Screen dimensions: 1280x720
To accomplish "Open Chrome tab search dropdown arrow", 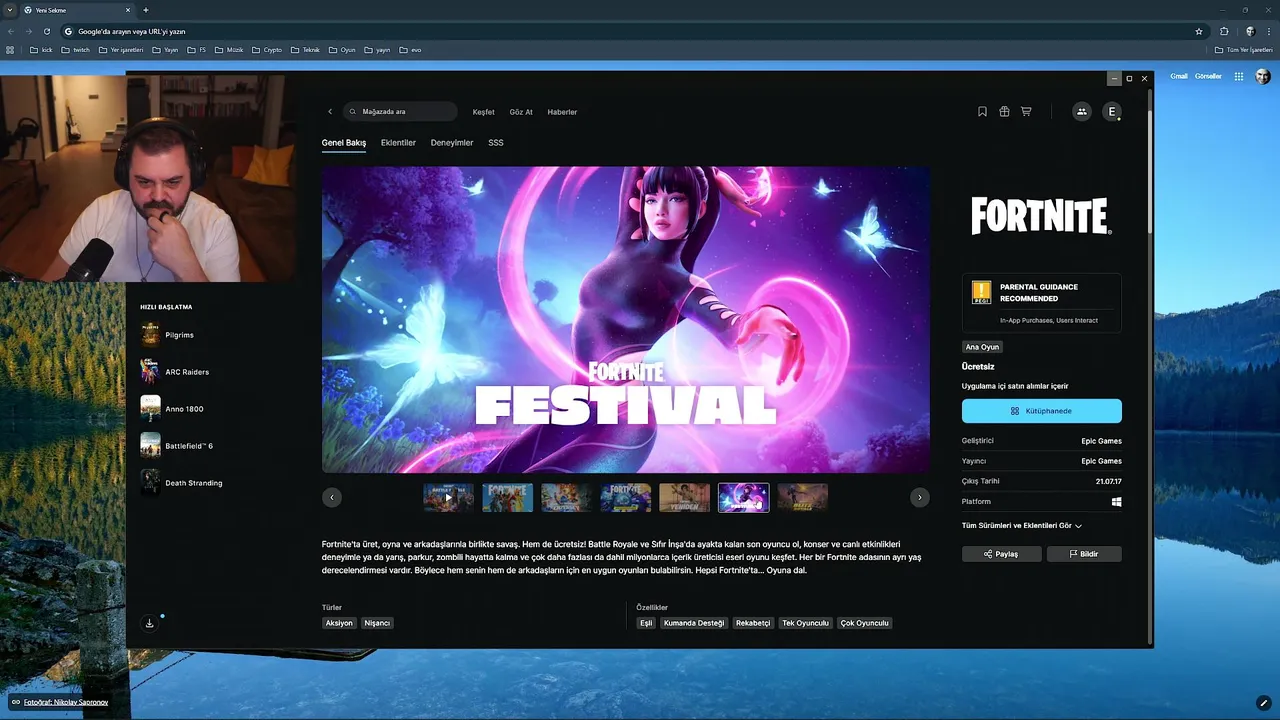I will pos(9,10).
